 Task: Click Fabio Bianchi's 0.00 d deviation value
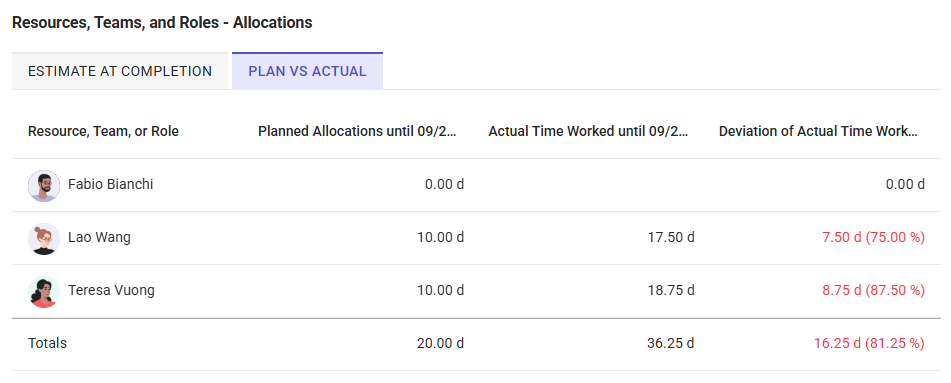pos(905,185)
